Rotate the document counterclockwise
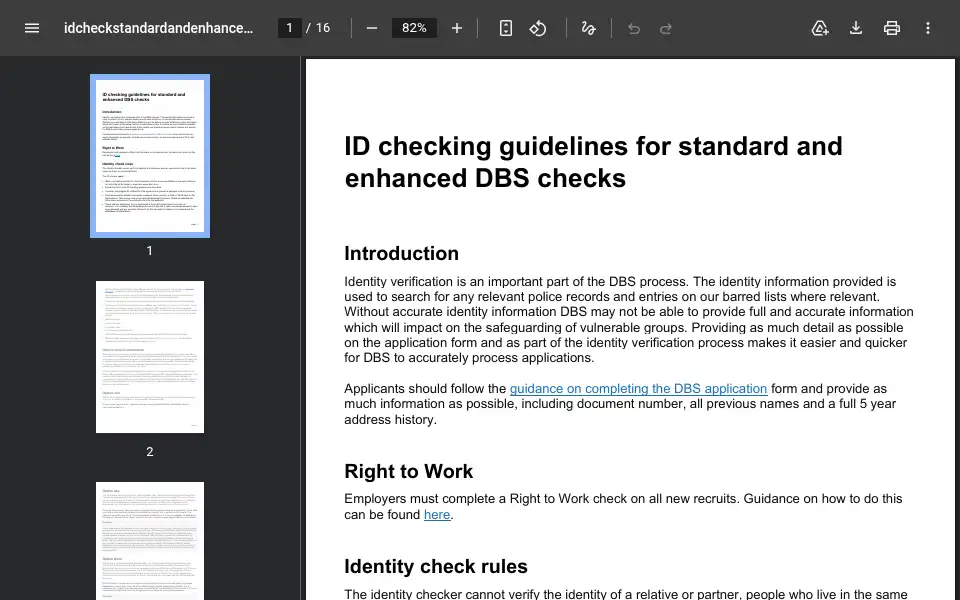This screenshot has height=600, width=960. tap(538, 28)
